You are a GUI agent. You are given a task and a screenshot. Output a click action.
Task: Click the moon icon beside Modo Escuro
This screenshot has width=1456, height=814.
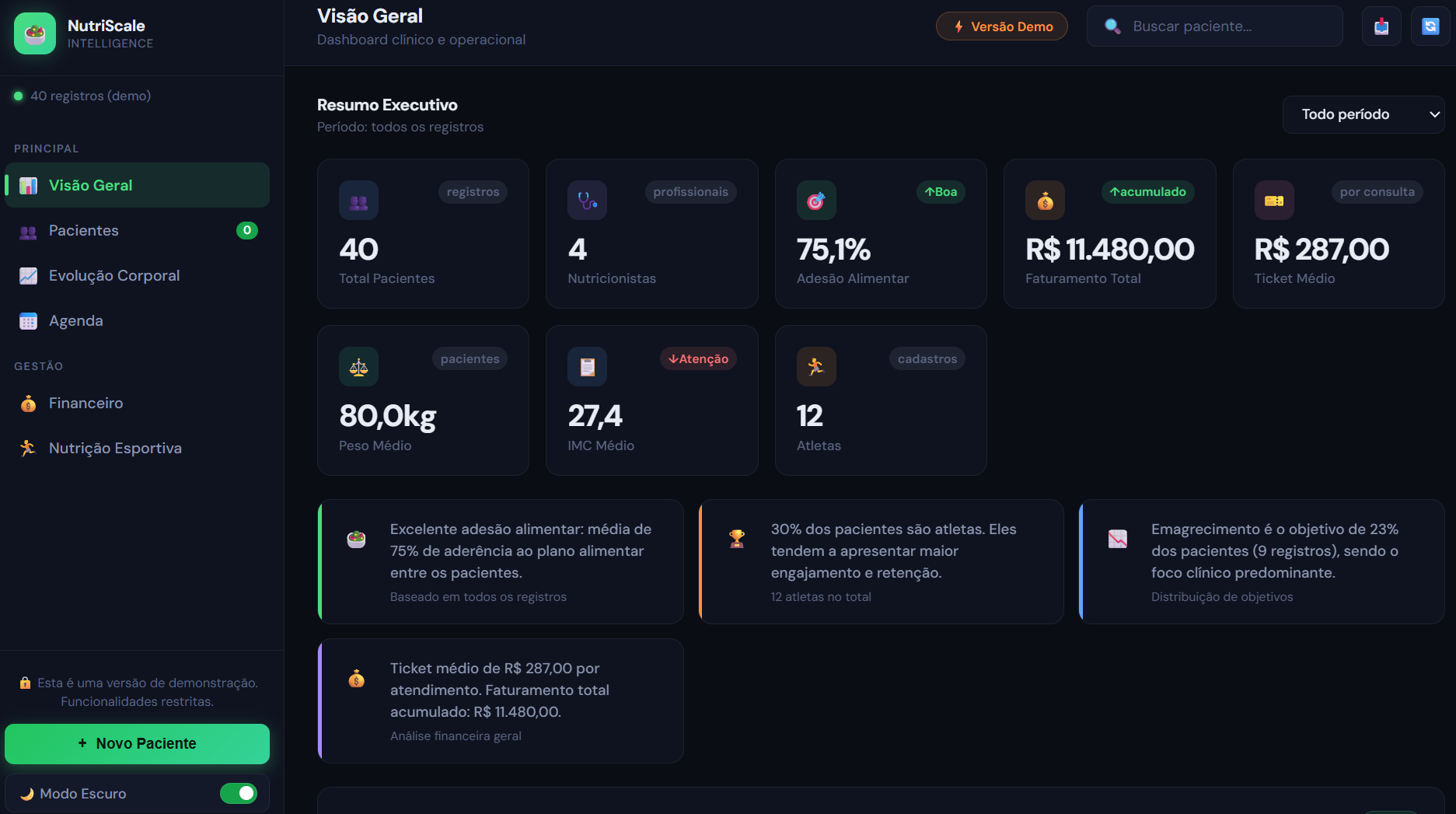(x=27, y=794)
